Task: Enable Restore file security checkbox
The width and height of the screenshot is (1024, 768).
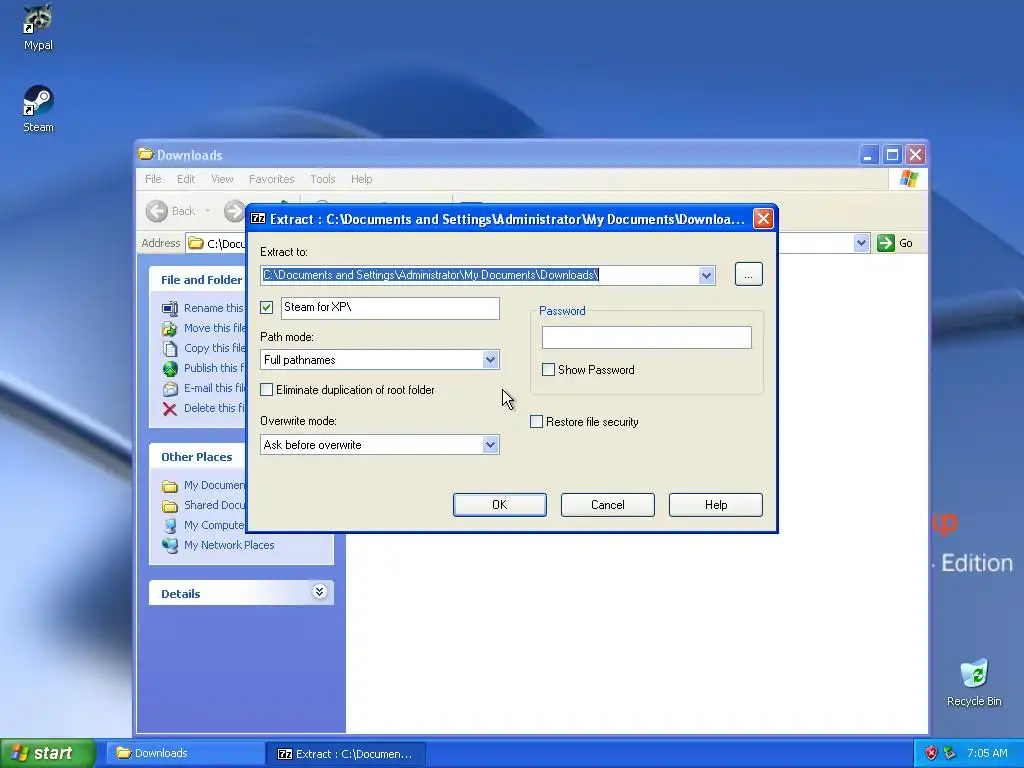Action: point(536,422)
